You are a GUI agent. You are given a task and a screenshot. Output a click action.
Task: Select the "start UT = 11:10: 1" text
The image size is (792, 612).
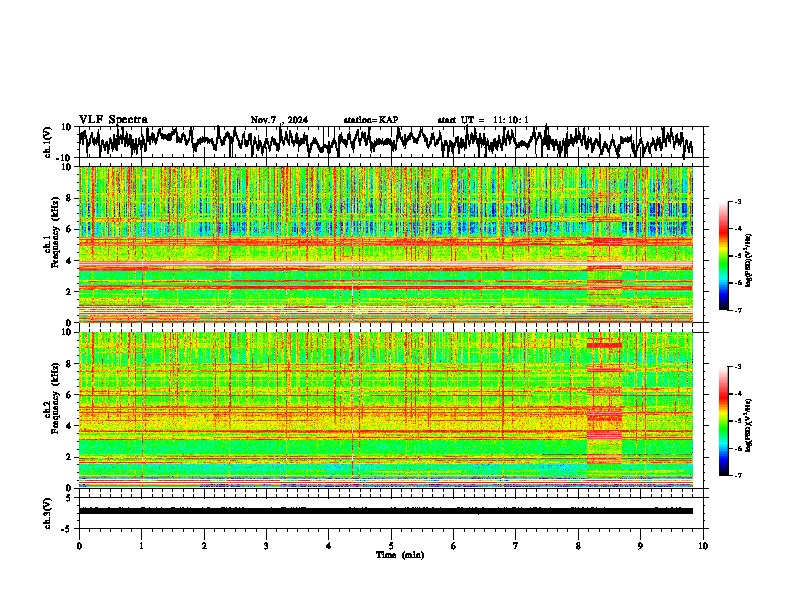483,120
